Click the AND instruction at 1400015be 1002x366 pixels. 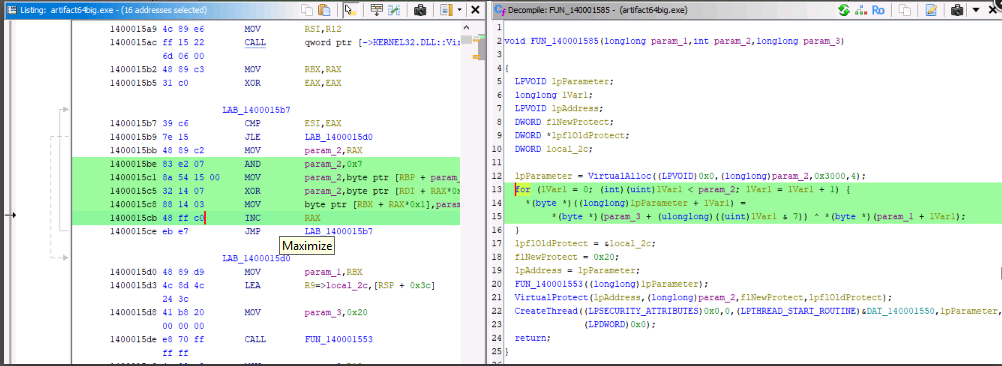265,164
